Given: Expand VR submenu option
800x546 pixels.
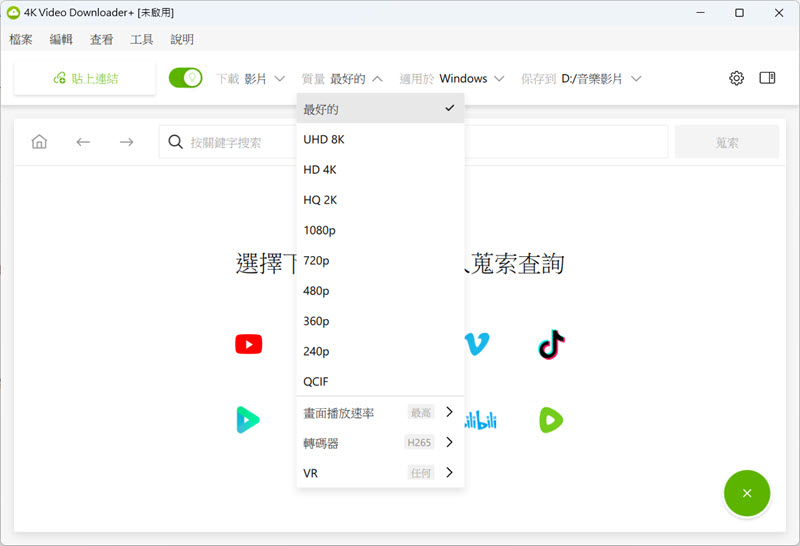Looking at the screenshot, I should [380, 473].
